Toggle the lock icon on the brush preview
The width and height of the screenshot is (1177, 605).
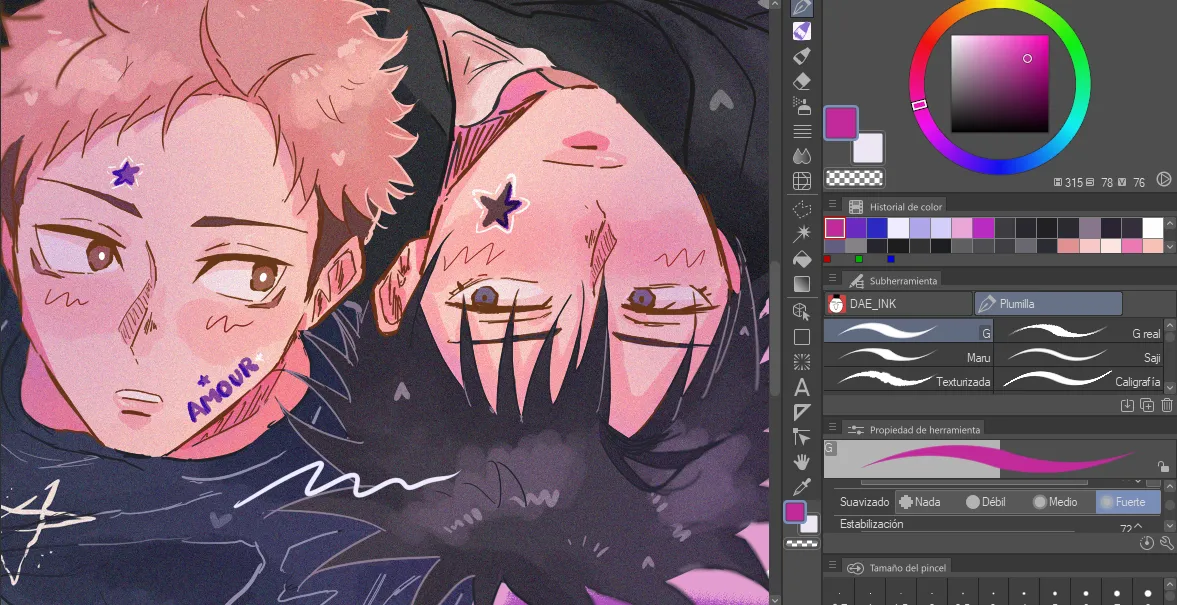[x=1163, y=467]
